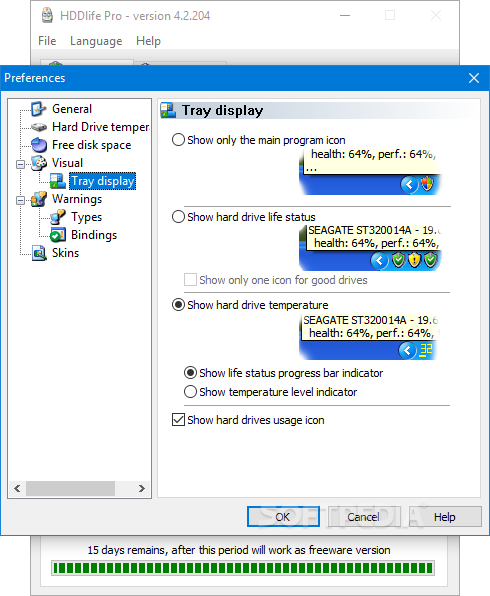The height and width of the screenshot is (596, 490).
Task: Click the tree horizontal scrollbar thumb
Action: pos(70,488)
